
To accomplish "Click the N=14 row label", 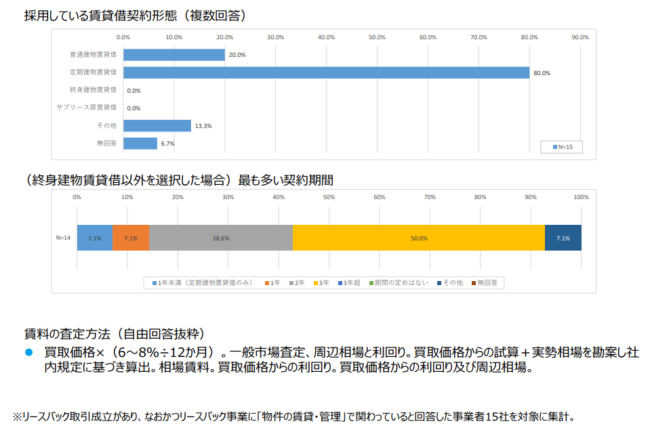I will (x=63, y=238).
